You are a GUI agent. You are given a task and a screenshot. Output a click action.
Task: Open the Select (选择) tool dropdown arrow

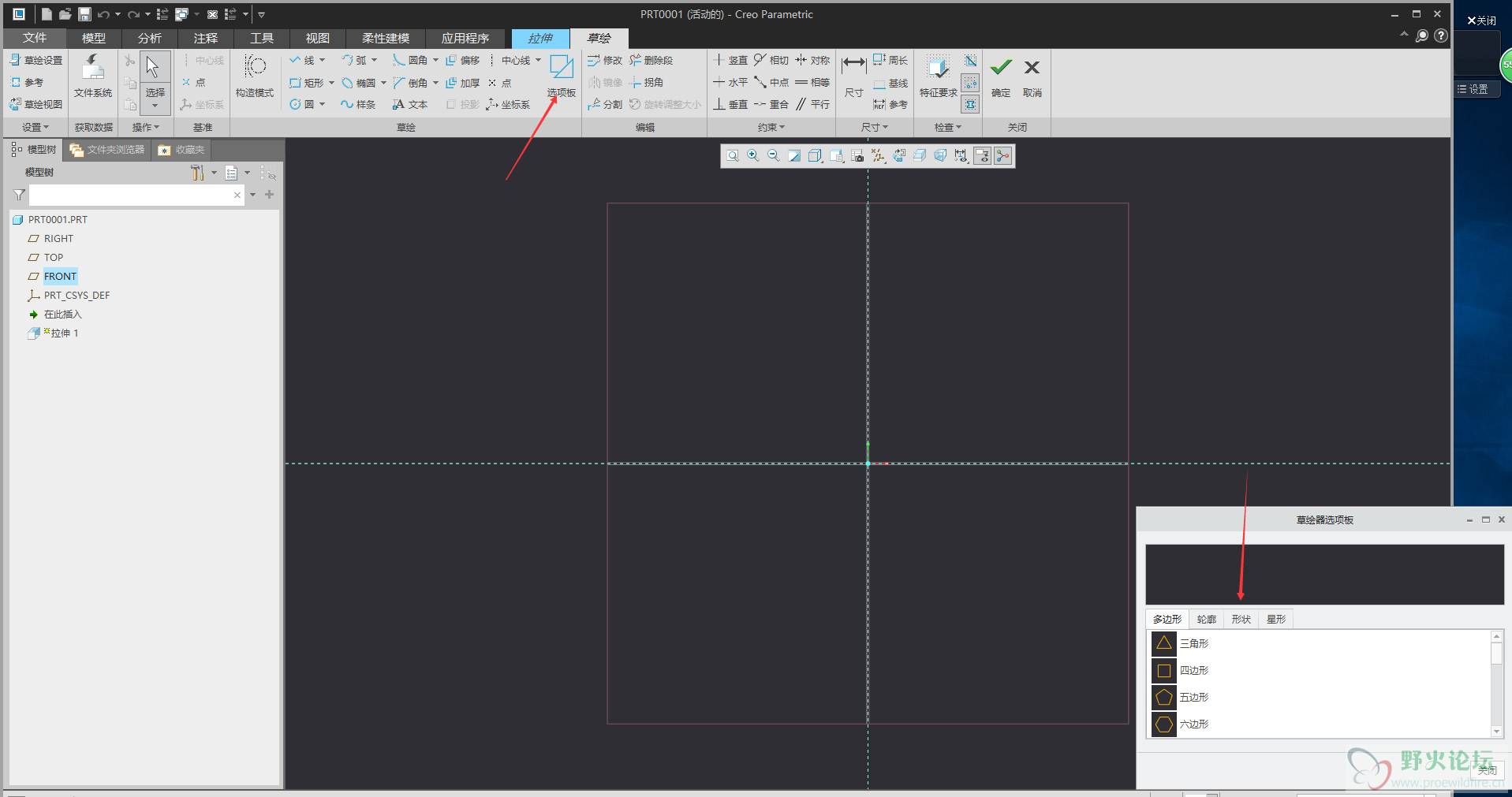pyautogui.click(x=155, y=106)
